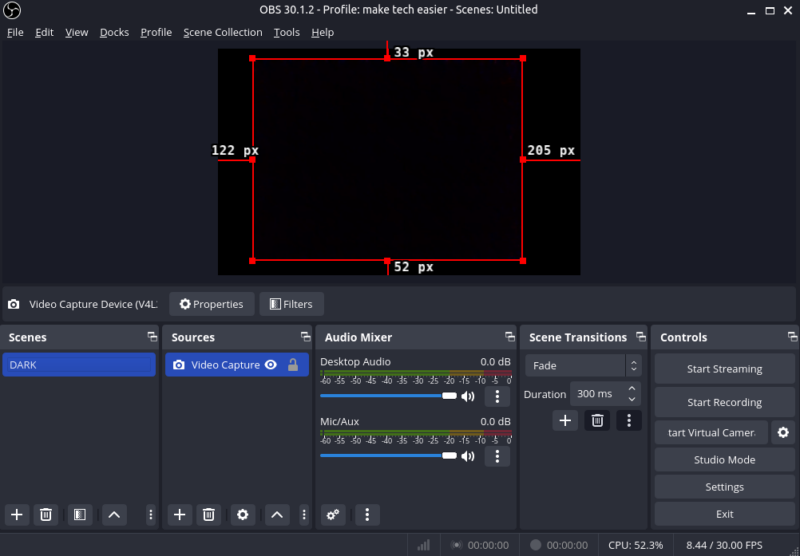The height and width of the screenshot is (556, 800).
Task: Adjust the Desktop Audio volume slider
Action: pyautogui.click(x=389, y=396)
